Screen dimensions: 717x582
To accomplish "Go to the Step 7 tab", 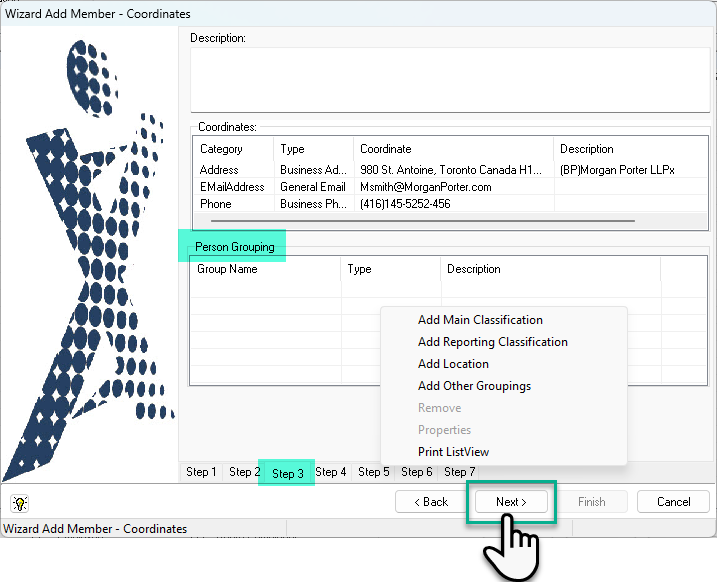I will (460, 472).
